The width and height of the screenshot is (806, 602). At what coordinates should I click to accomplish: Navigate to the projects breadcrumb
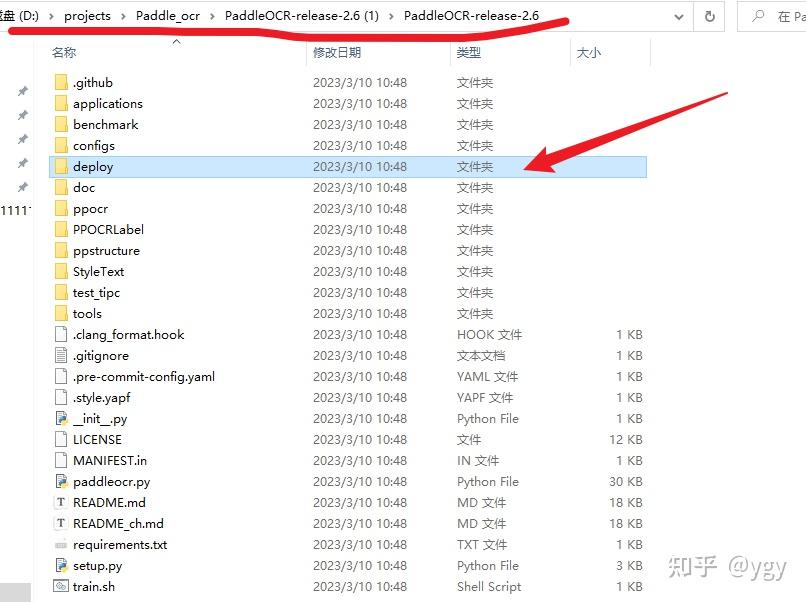point(87,16)
